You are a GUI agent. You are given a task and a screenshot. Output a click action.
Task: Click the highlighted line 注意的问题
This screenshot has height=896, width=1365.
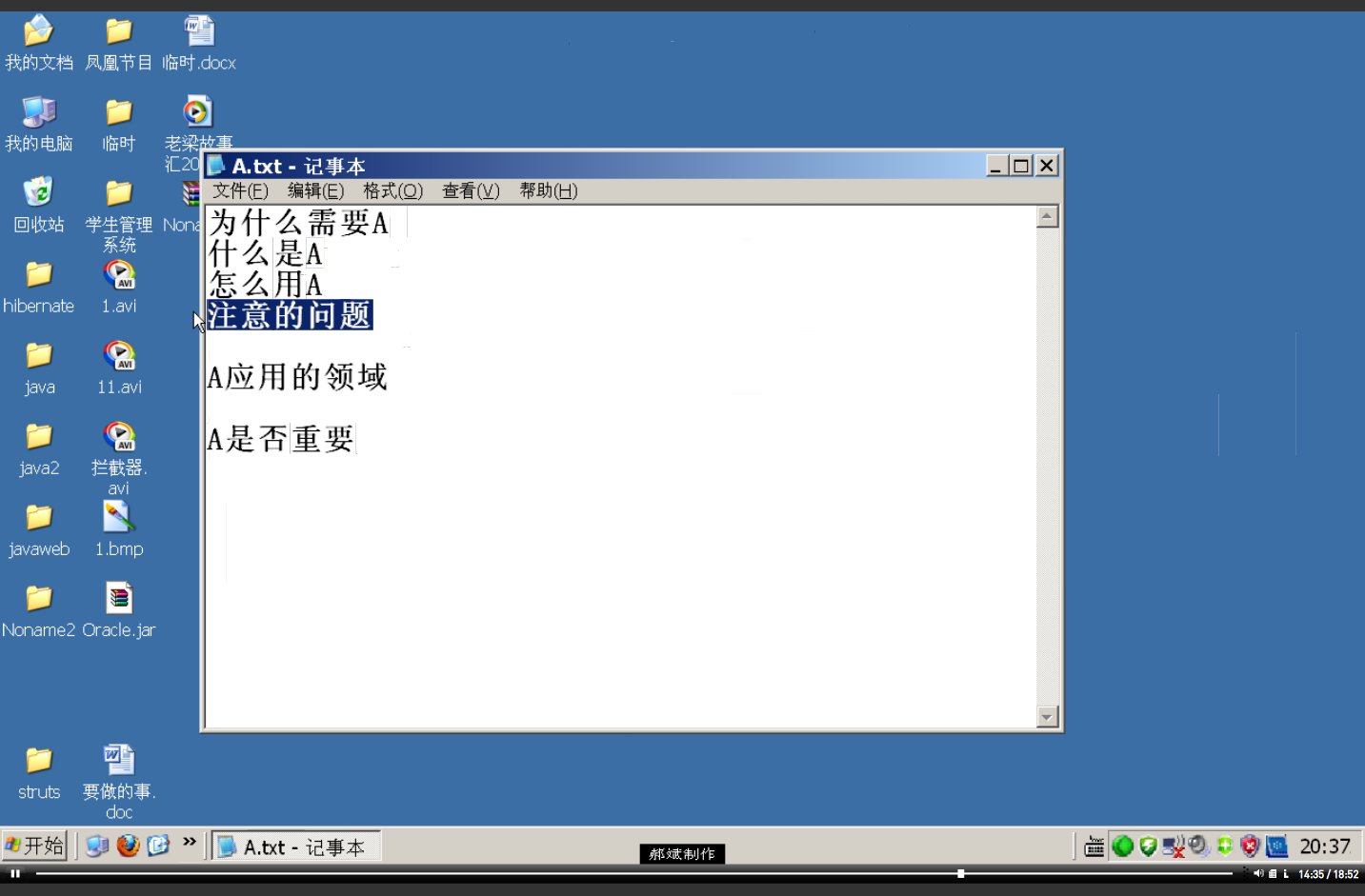pyautogui.click(x=290, y=315)
